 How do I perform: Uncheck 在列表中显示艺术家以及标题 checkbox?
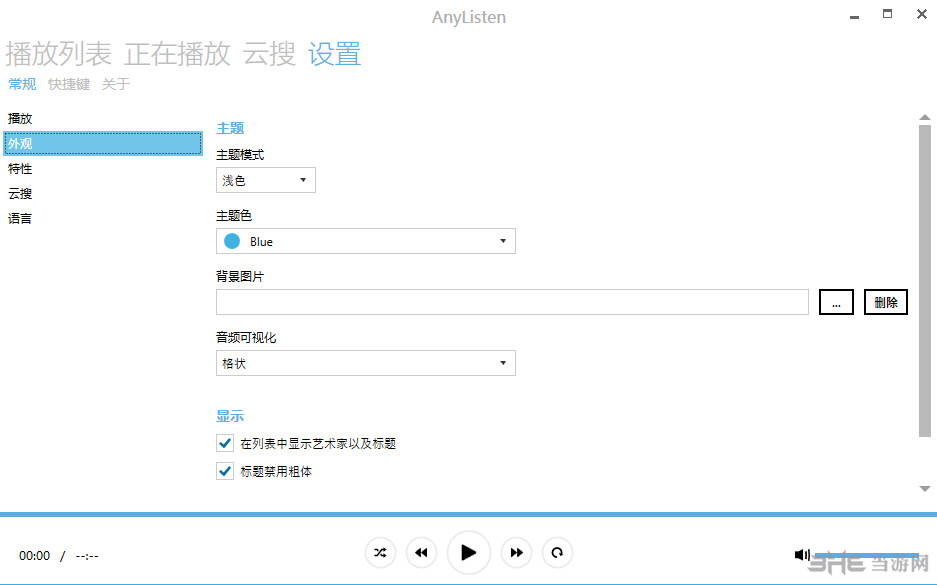tap(225, 443)
